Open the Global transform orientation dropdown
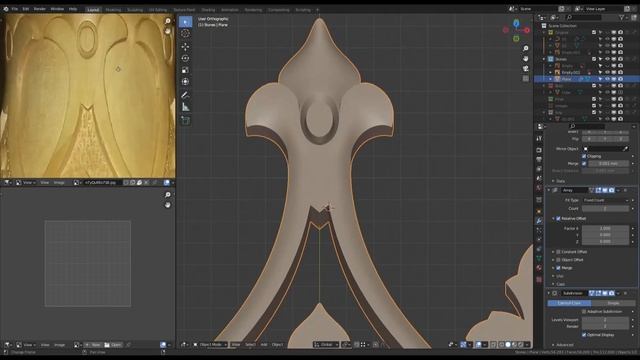 326,344
